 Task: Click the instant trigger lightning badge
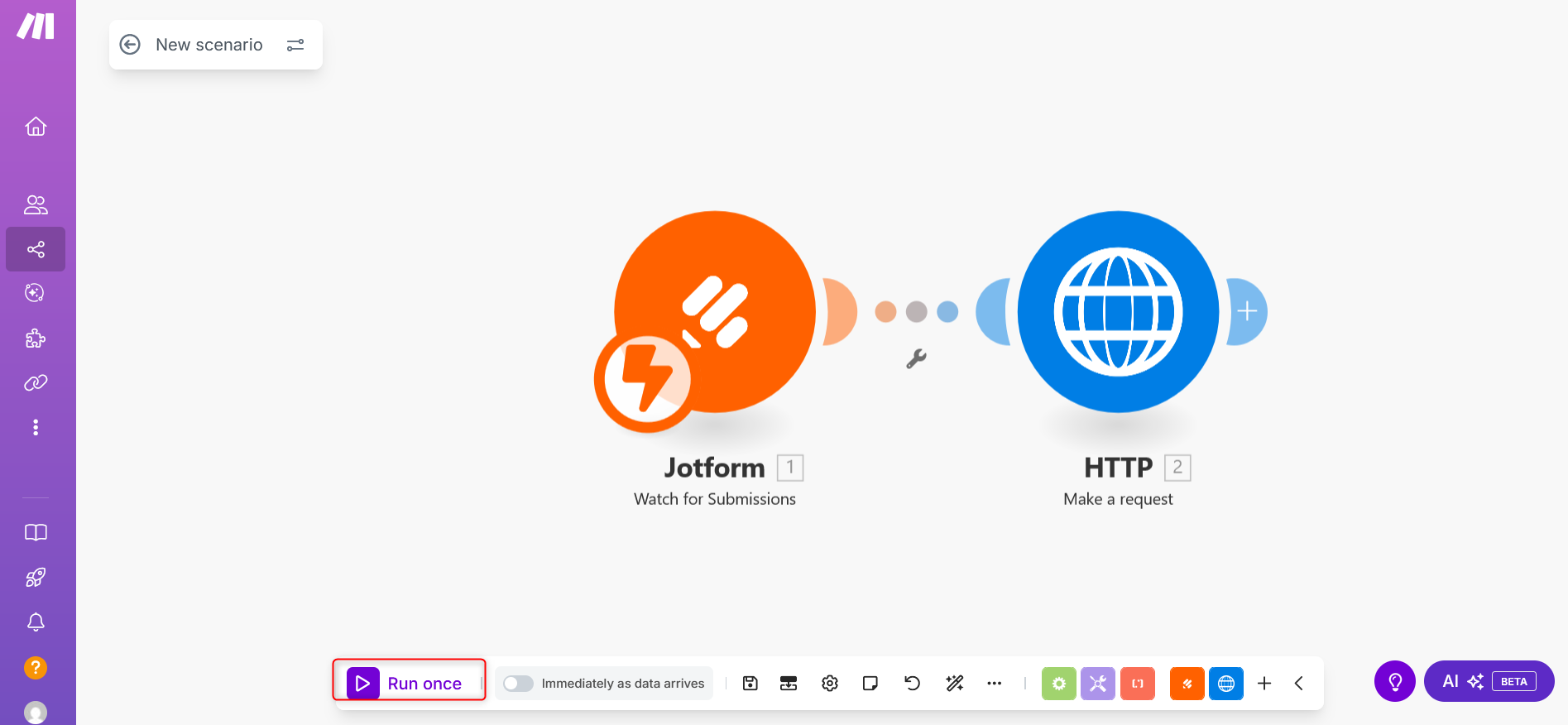(646, 378)
